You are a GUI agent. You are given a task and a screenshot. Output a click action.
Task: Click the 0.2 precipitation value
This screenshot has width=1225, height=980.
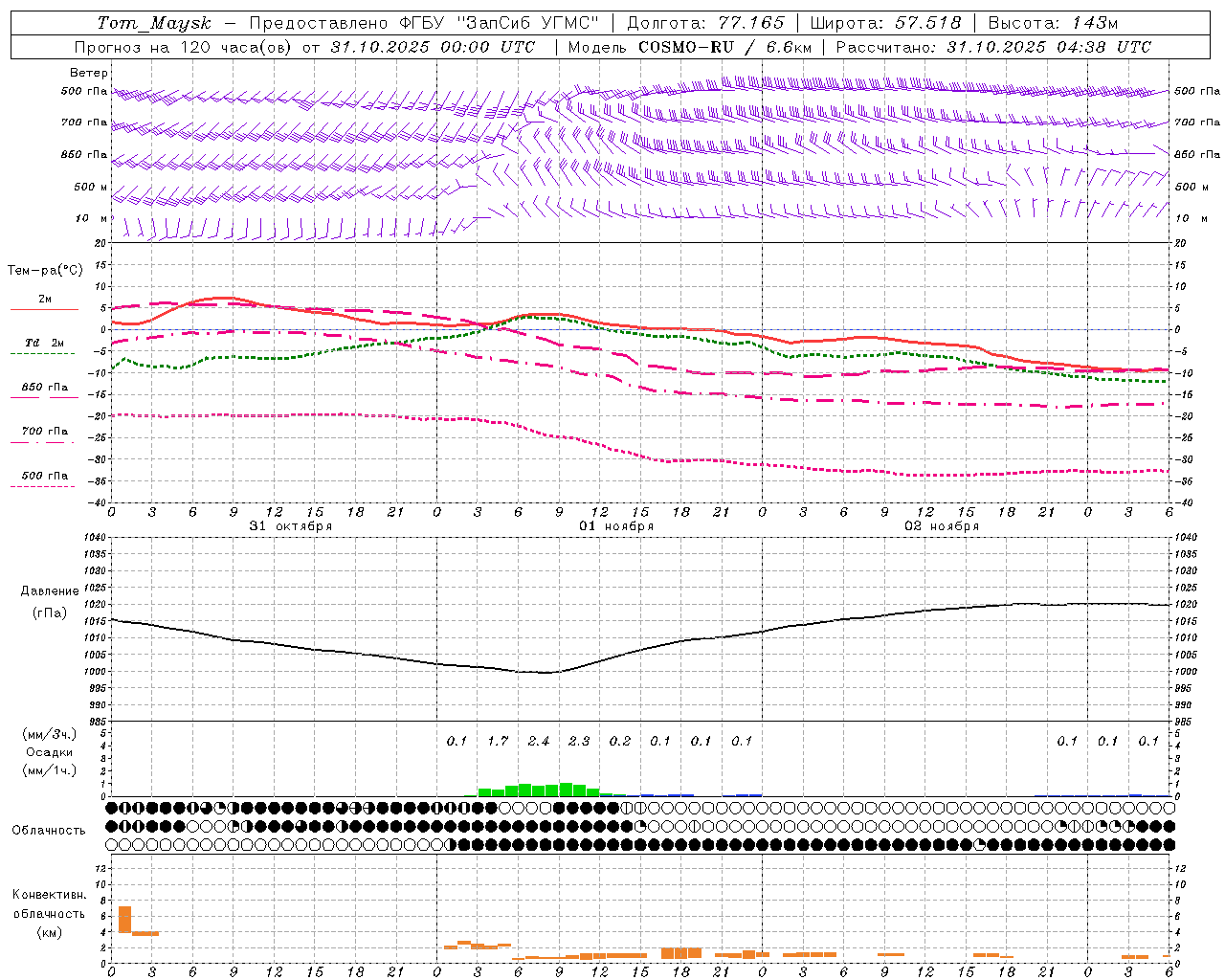(x=620, y=742)
